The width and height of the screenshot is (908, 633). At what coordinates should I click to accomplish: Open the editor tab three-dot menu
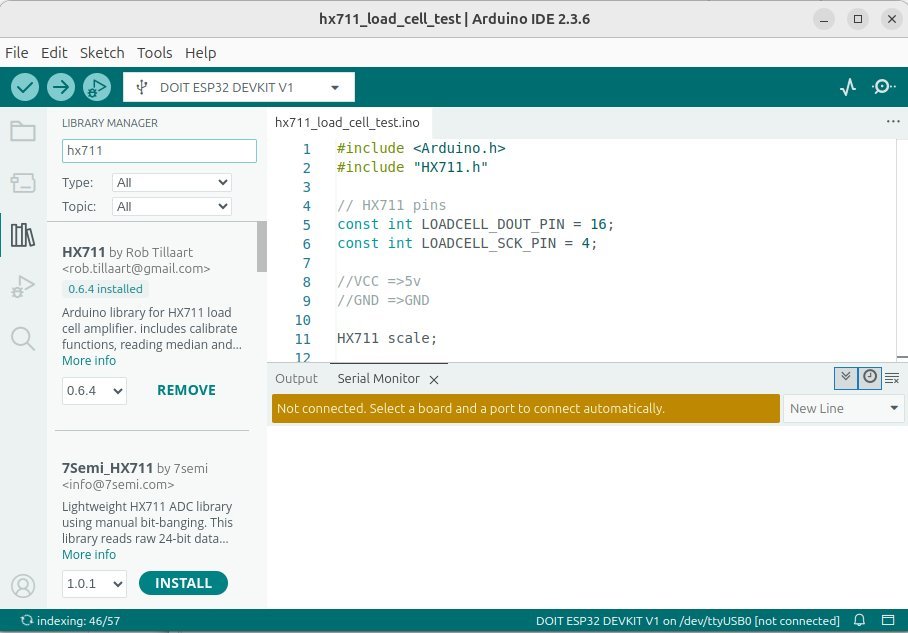[x=893, y=122]
